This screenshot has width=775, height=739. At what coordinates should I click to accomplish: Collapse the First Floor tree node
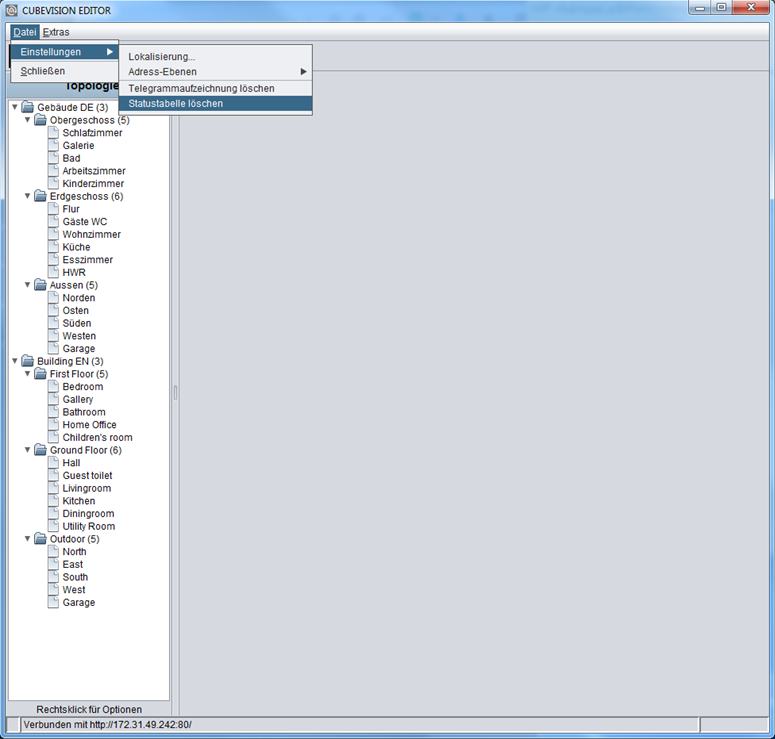tap(28, 374)
